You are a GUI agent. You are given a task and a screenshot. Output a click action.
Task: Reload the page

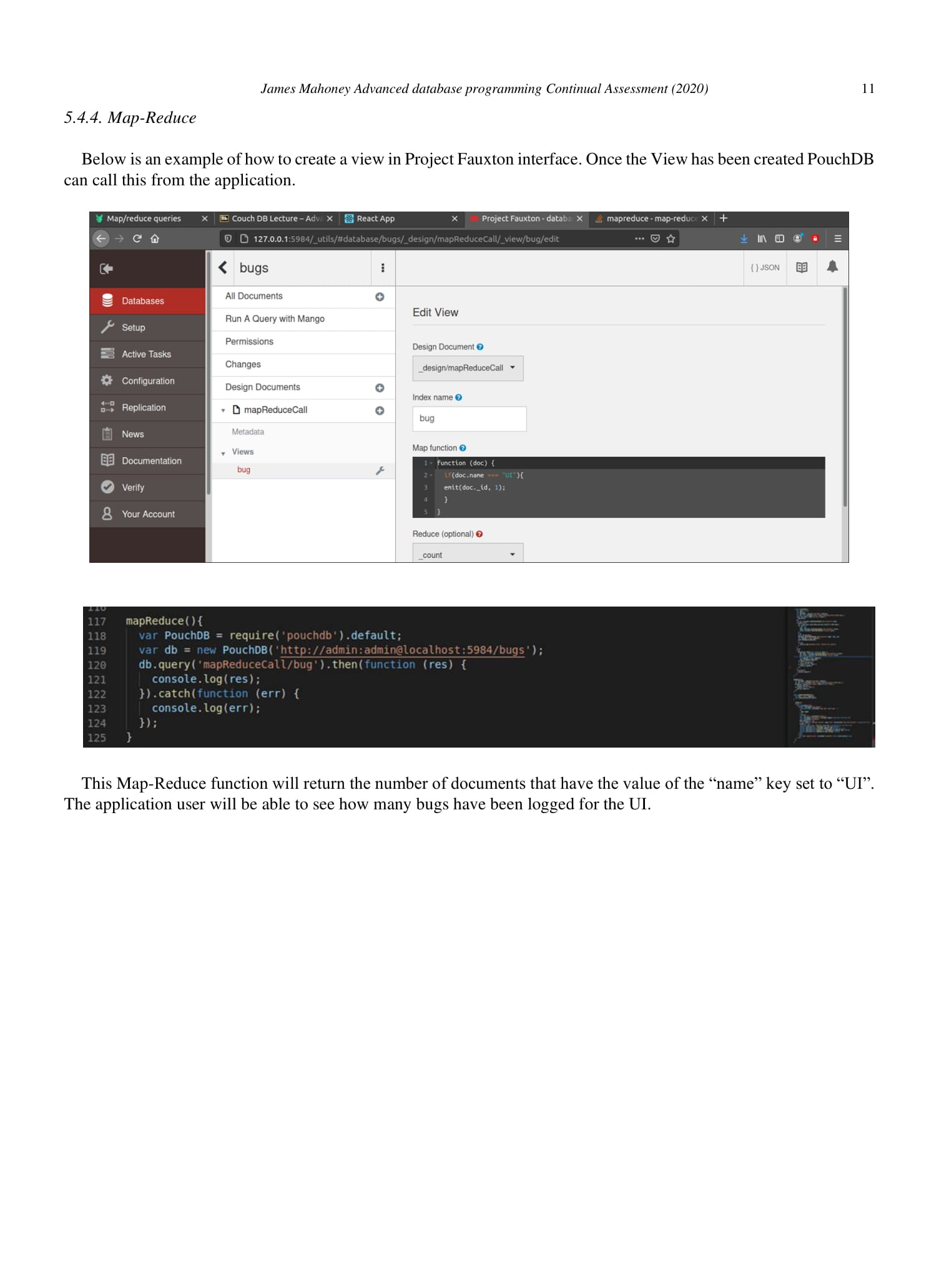pos(137,238)
